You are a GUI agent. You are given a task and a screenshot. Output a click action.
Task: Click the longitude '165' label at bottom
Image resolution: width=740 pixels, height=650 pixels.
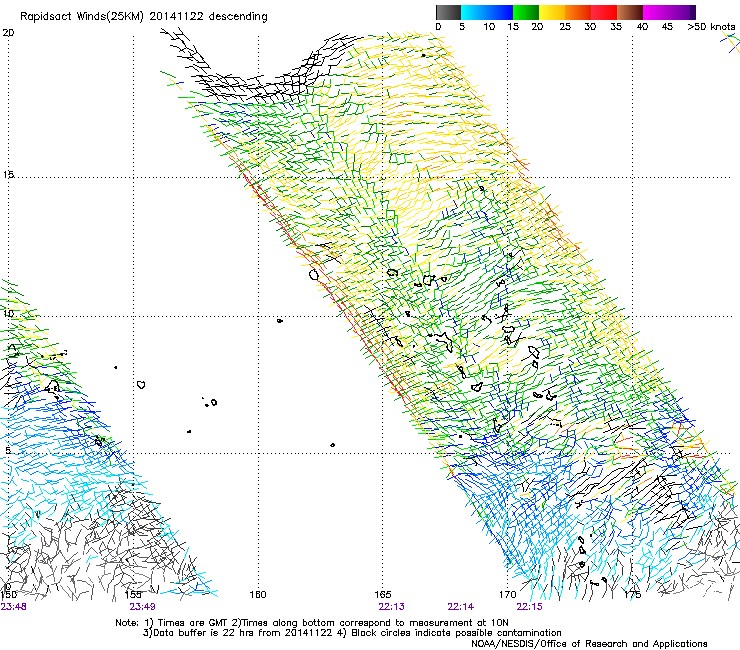coord(382,594)
